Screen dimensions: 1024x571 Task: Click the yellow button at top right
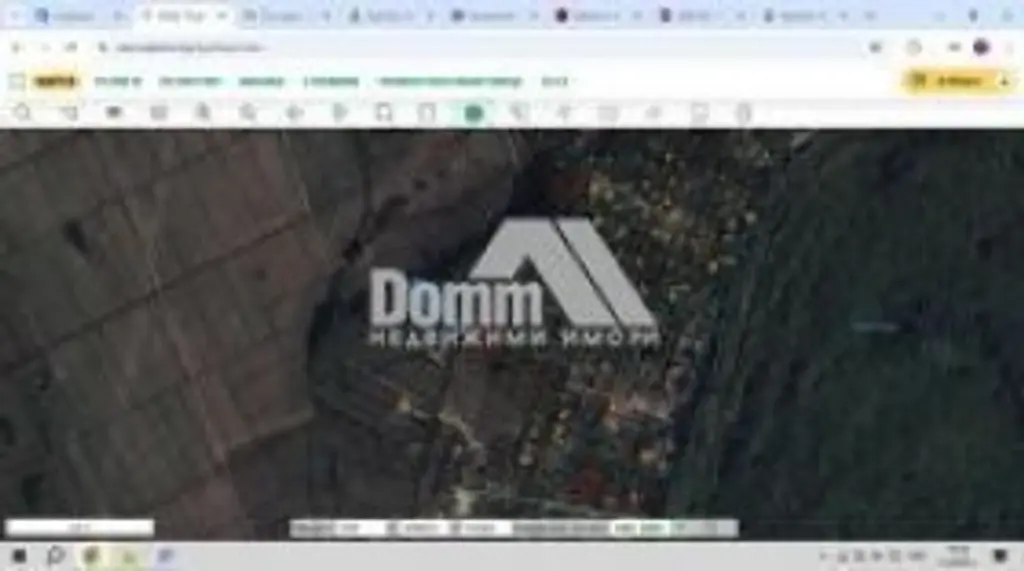tap(955, 81)
